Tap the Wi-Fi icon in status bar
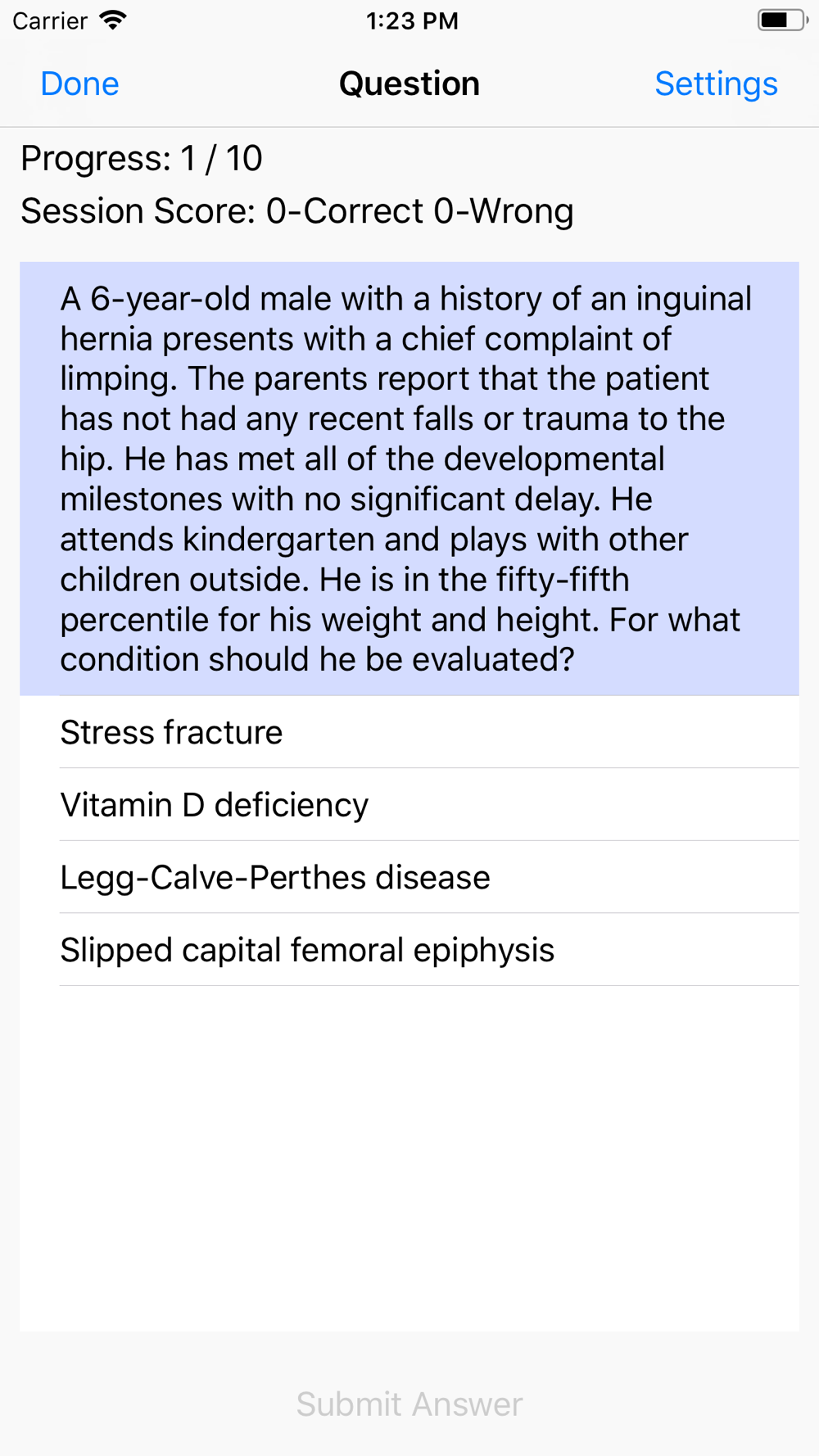 pyautogui.click(x=113, y=20)
